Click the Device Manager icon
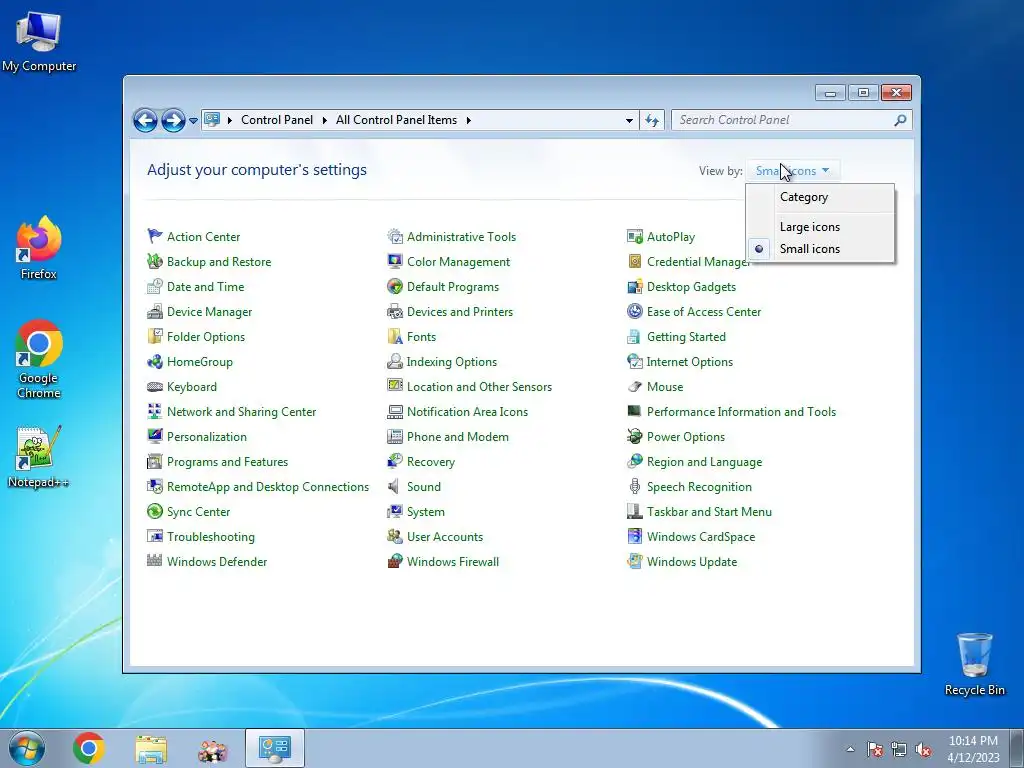 [155, 312]
